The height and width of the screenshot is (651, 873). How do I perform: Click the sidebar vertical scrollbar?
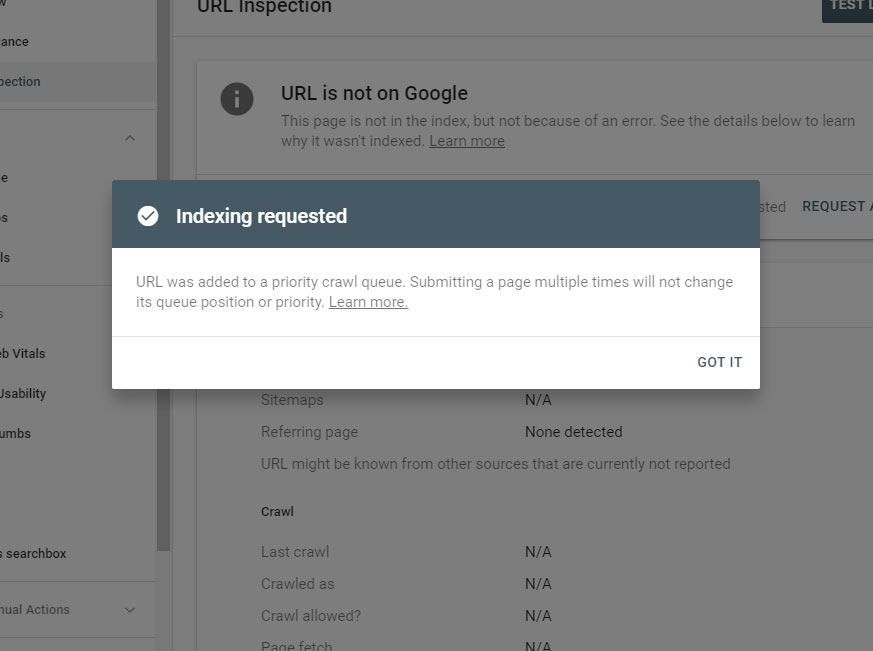pyautogui.click(x=163, y=276)
